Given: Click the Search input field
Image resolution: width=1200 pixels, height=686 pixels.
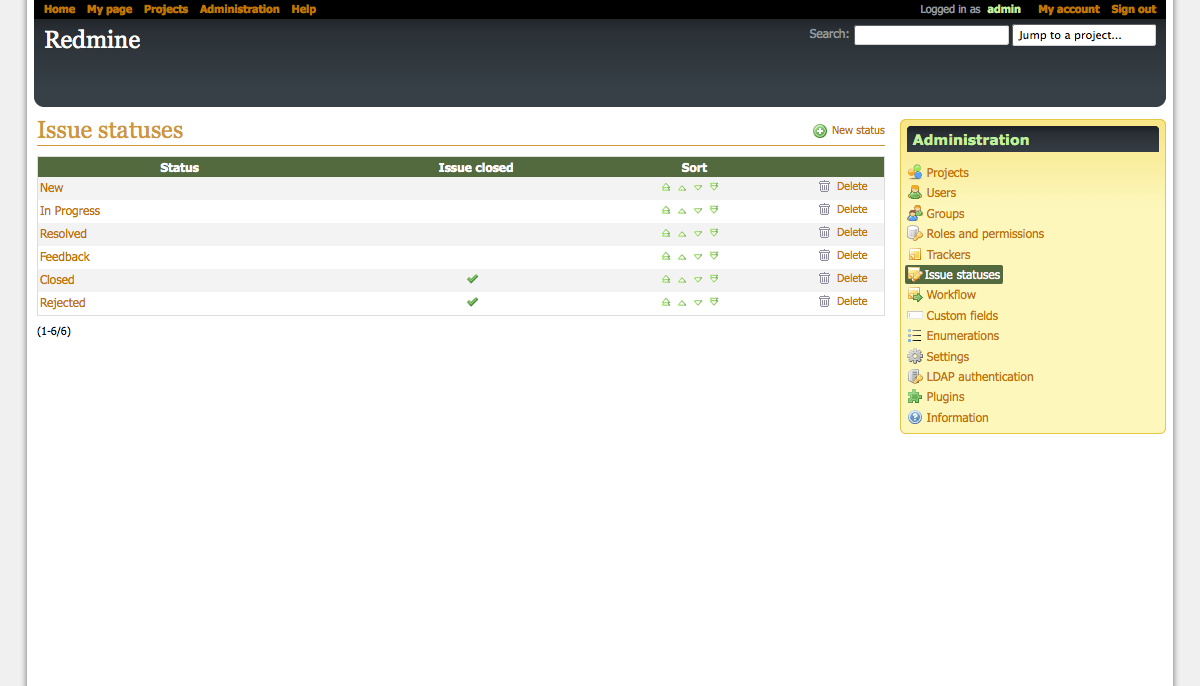Looking at the screenshot, I should point(931,35).
